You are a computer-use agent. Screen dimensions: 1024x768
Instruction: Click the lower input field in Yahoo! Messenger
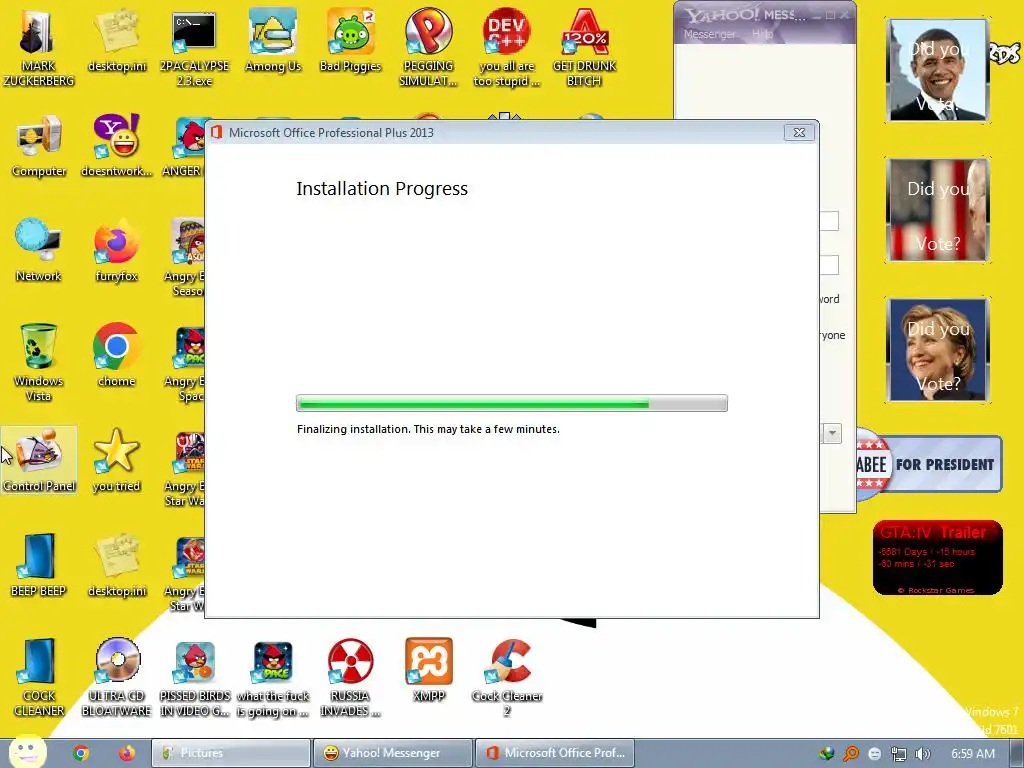tap(829, 265)
